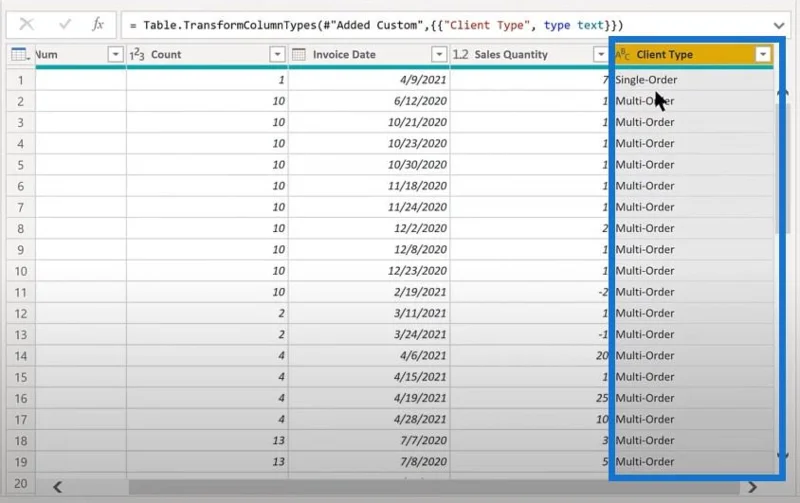The height and width of the screenshot is (503, 800).
Task: Click the 6/12/2020 invoice date cell
Action: (x=369, y=101)
